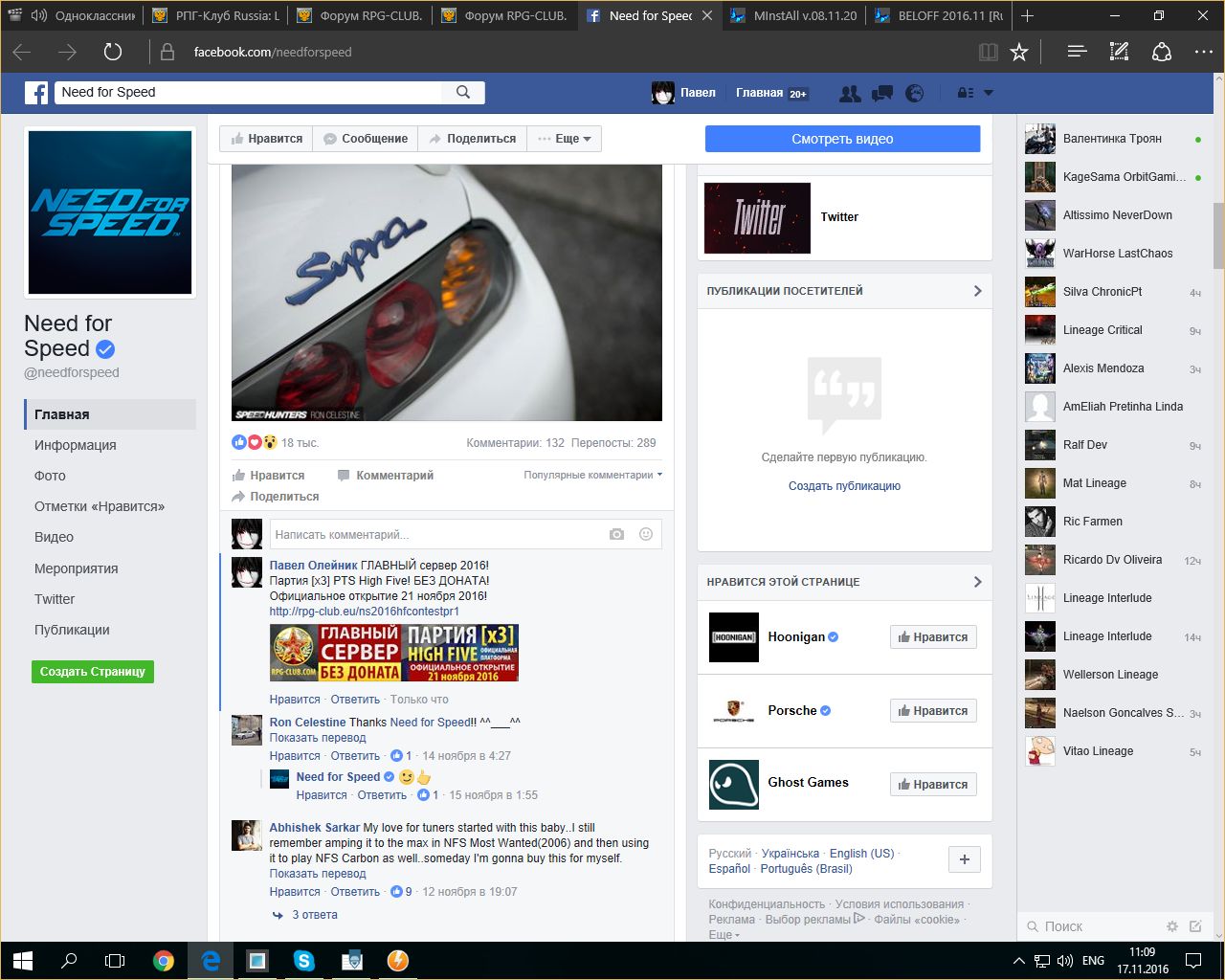This screenshot has width=1225, height=980.
Task: Click the Нравится page like button
Action: coord(266,139)
